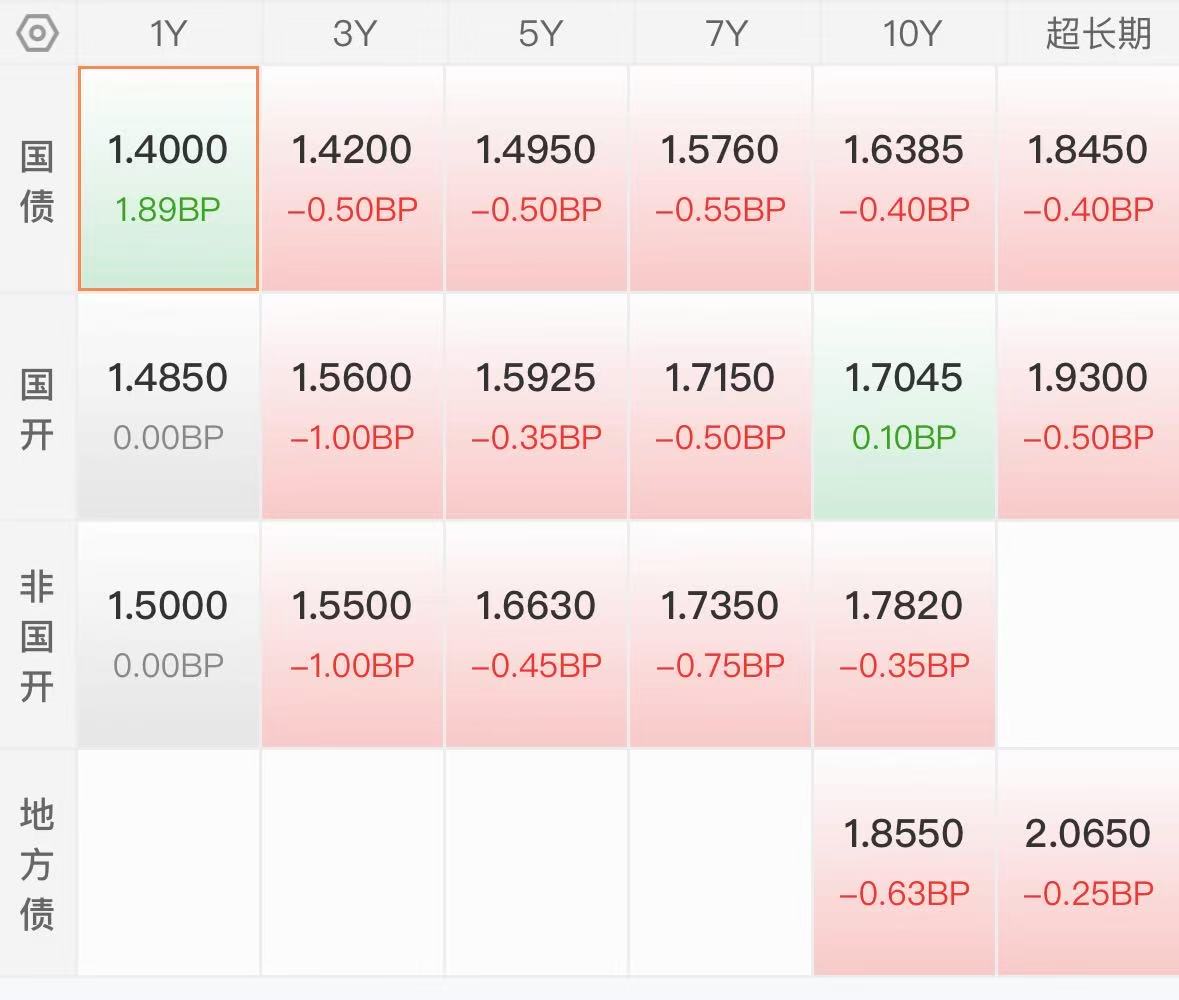Open the 国开 1Y cell showing 1.4850
1179x1000 pixels.
[x=168, y=407]
